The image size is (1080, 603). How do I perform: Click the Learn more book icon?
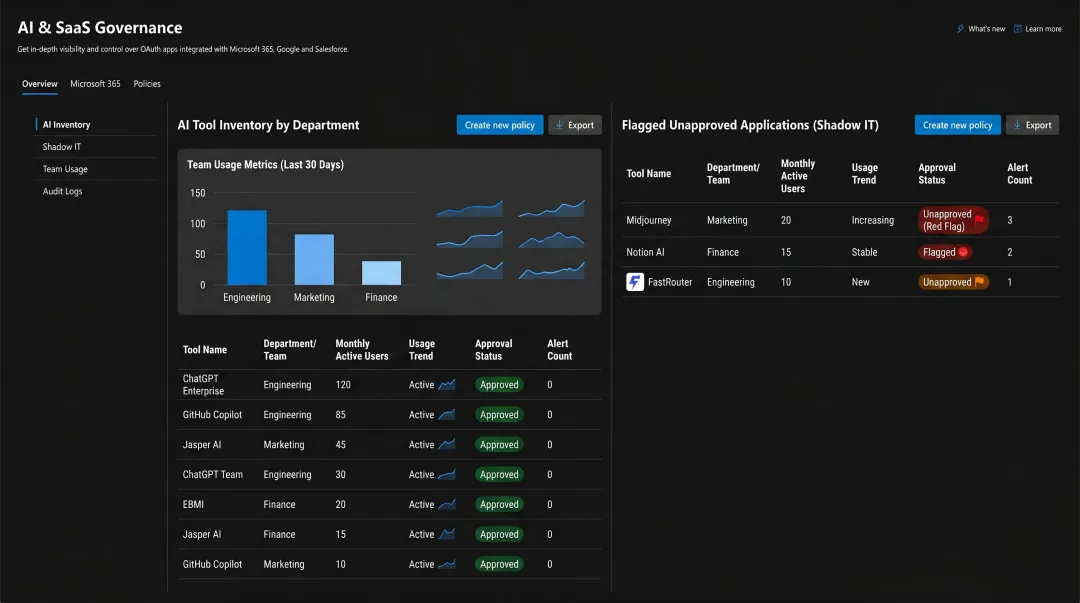tap(1017, 29)
